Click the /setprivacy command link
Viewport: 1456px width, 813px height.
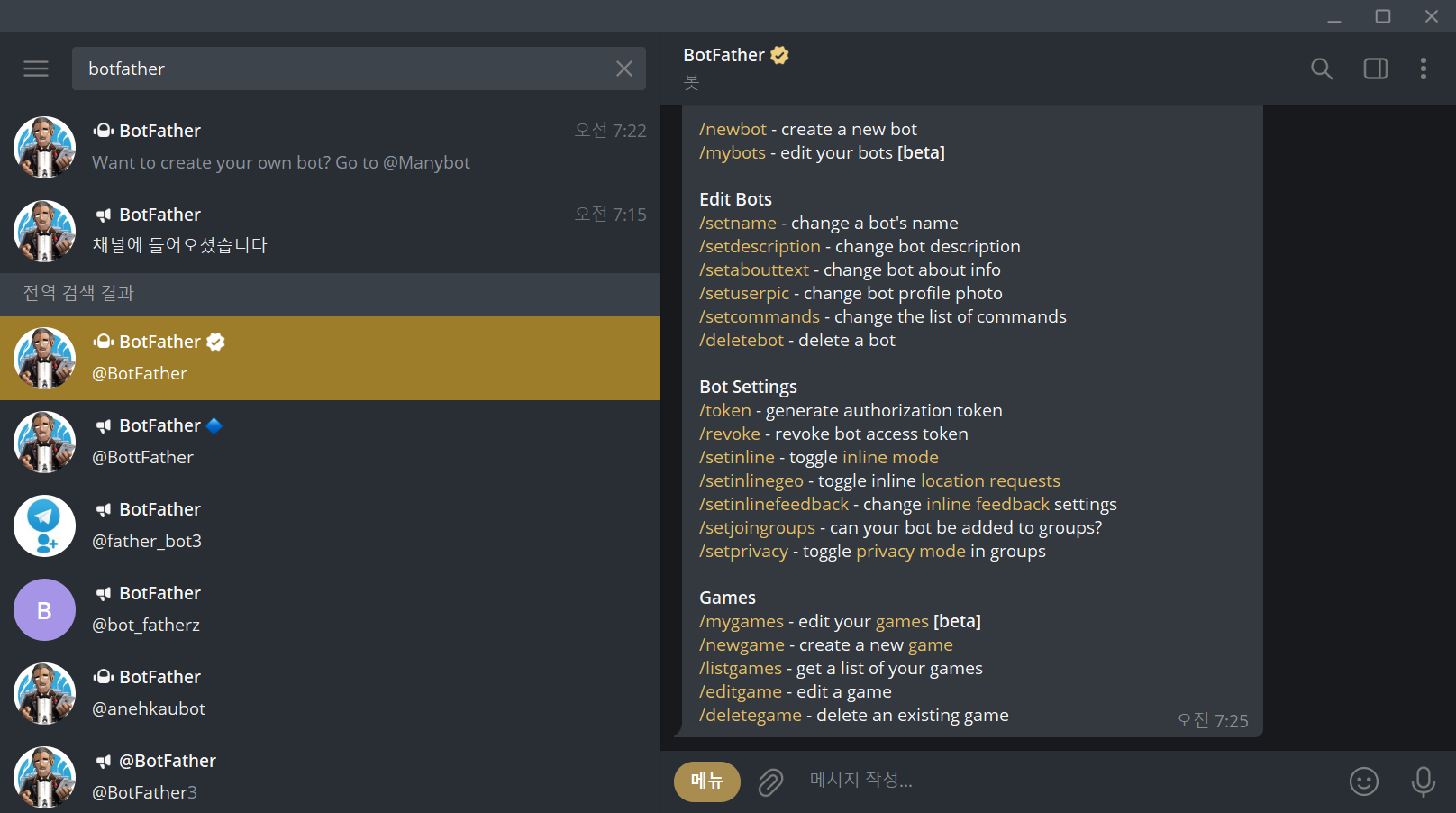[743, 551]
